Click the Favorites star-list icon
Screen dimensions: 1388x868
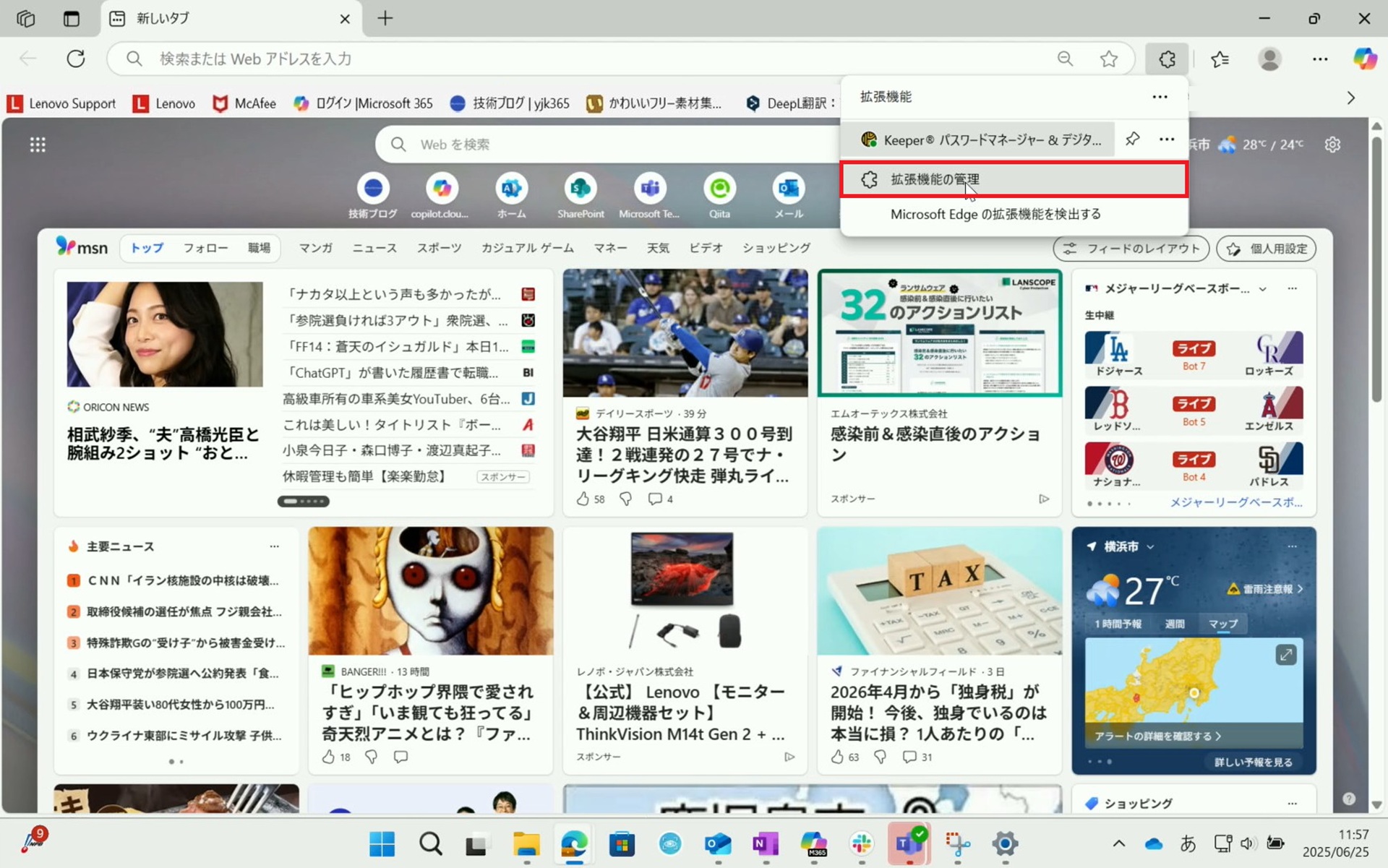point(1220,59)
